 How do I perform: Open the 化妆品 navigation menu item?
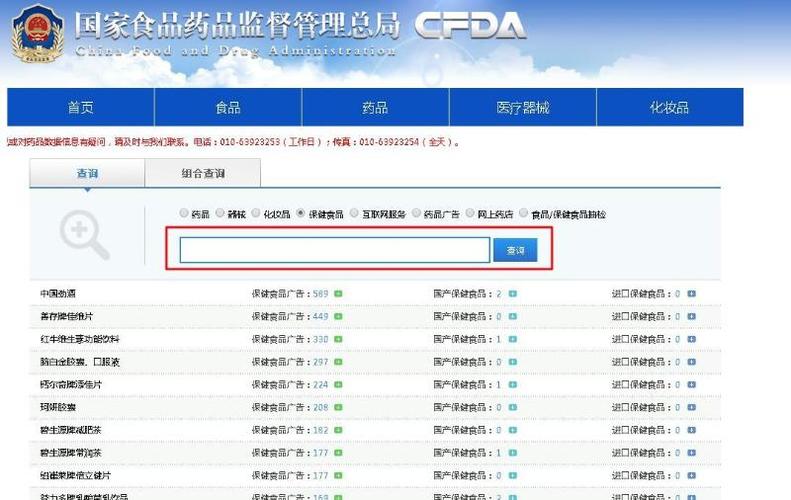pyautogui.click(x=670, y=107)
